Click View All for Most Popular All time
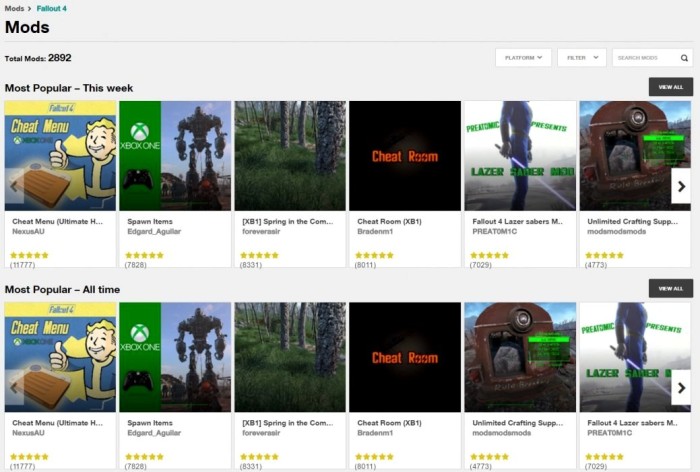 coord(671,288)
